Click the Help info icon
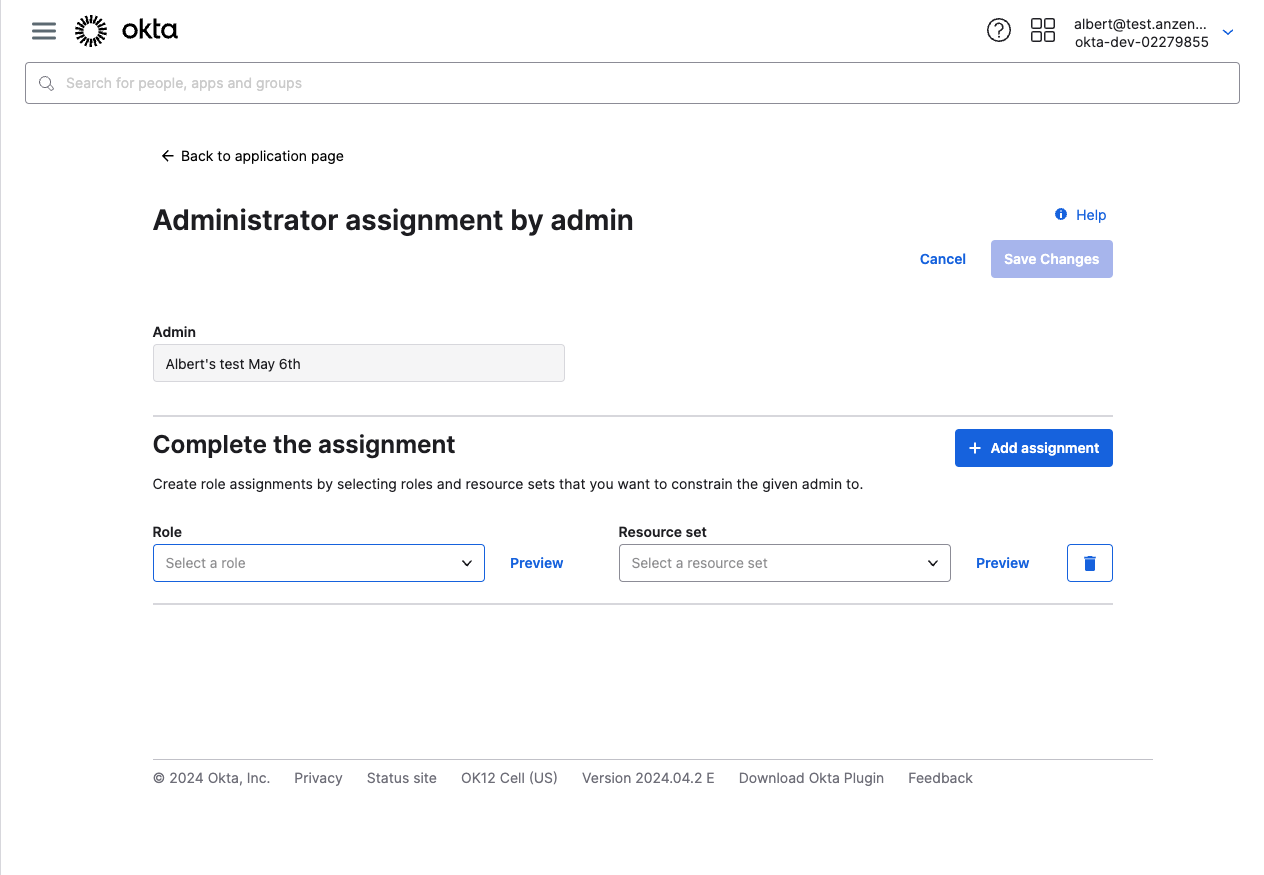The image size is (1264, 875). (x=1061, y=215)
